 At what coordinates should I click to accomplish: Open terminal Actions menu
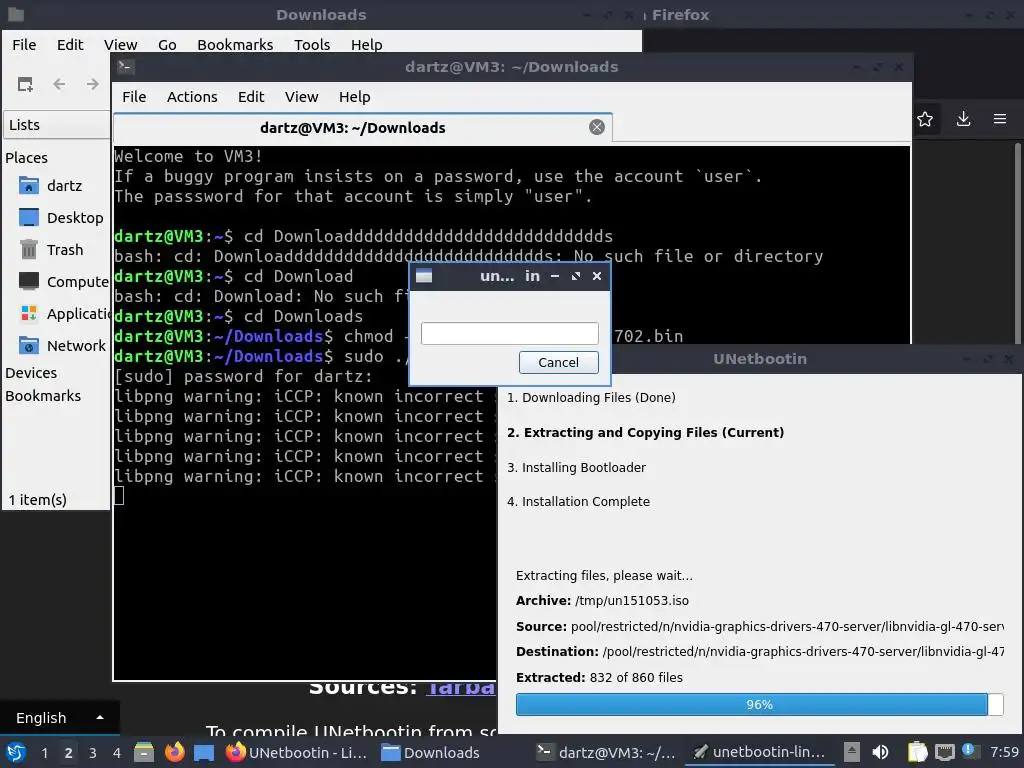192,97
